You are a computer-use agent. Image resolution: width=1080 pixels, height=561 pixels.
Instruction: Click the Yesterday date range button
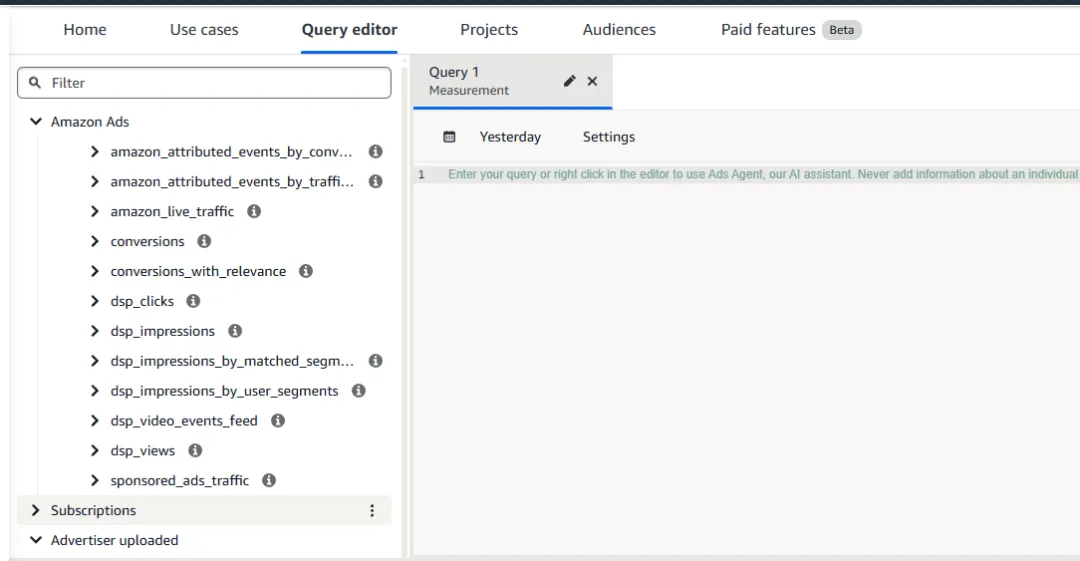tap(510, 136)
